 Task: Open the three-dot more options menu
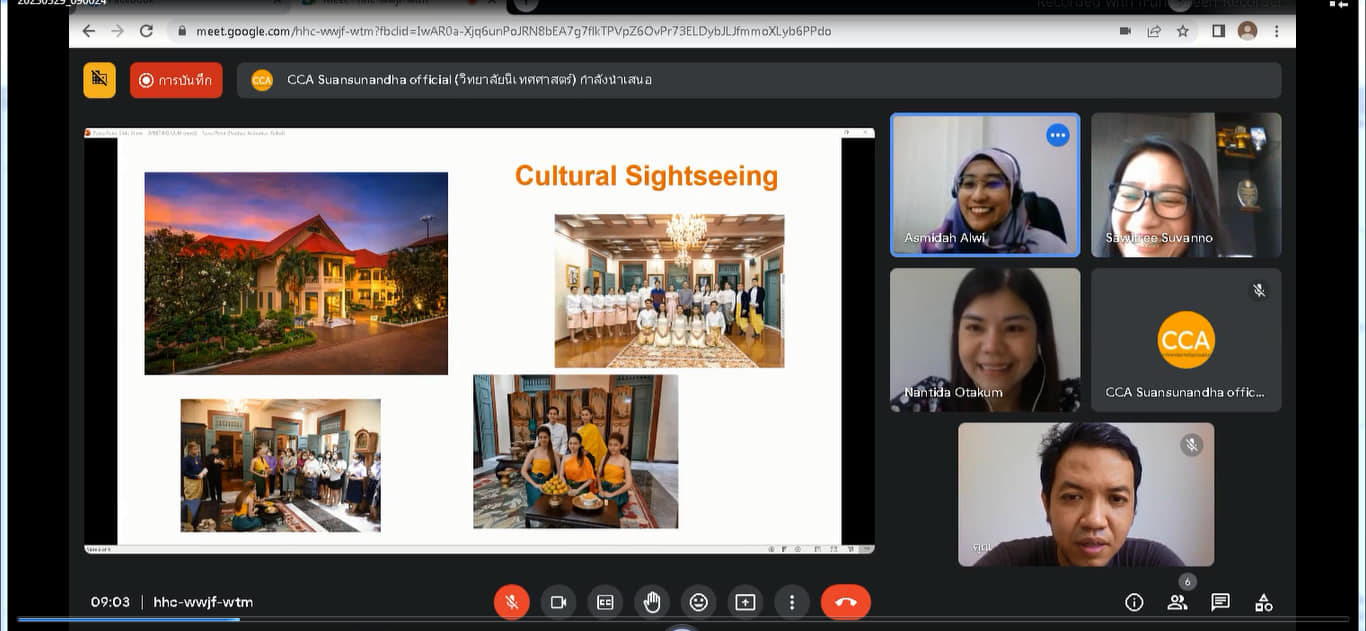click(x=792, y=602)
